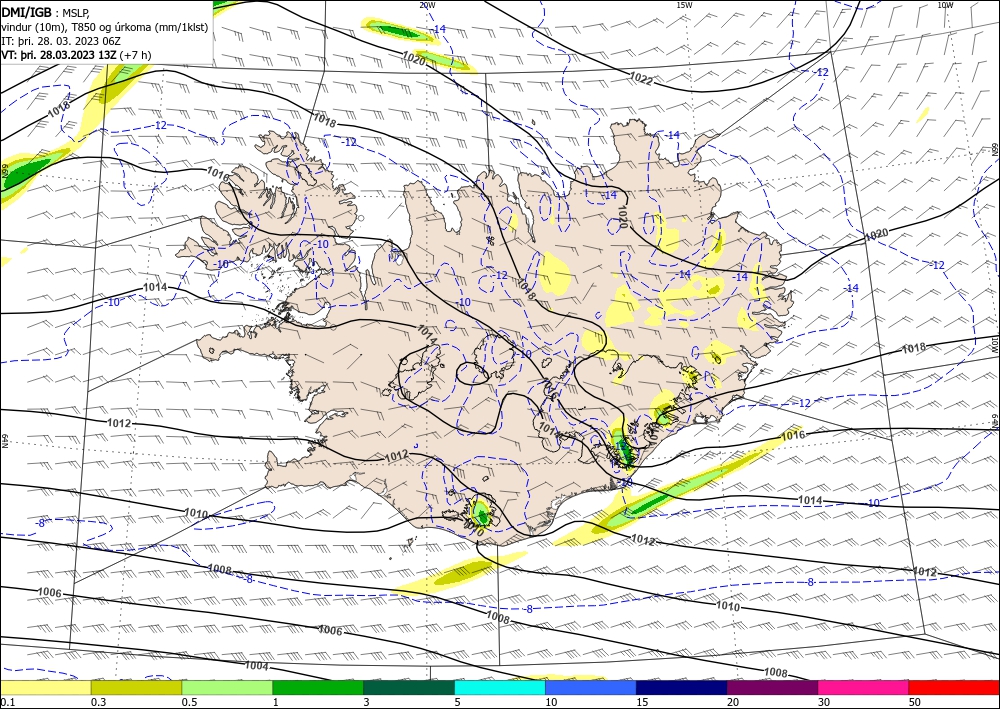Viewport: 1000px width, 709px height.
Task: Click the '30' legend value label
Action: tap(825, 702)
